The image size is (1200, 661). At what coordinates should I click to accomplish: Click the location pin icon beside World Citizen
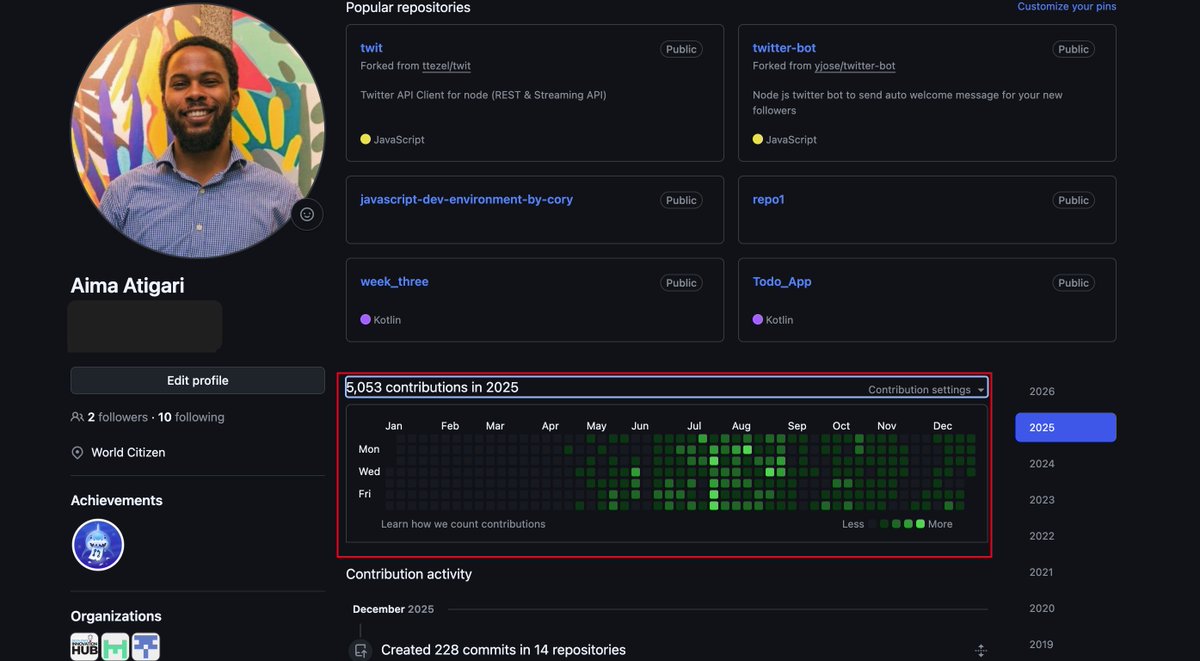point(77,453)
